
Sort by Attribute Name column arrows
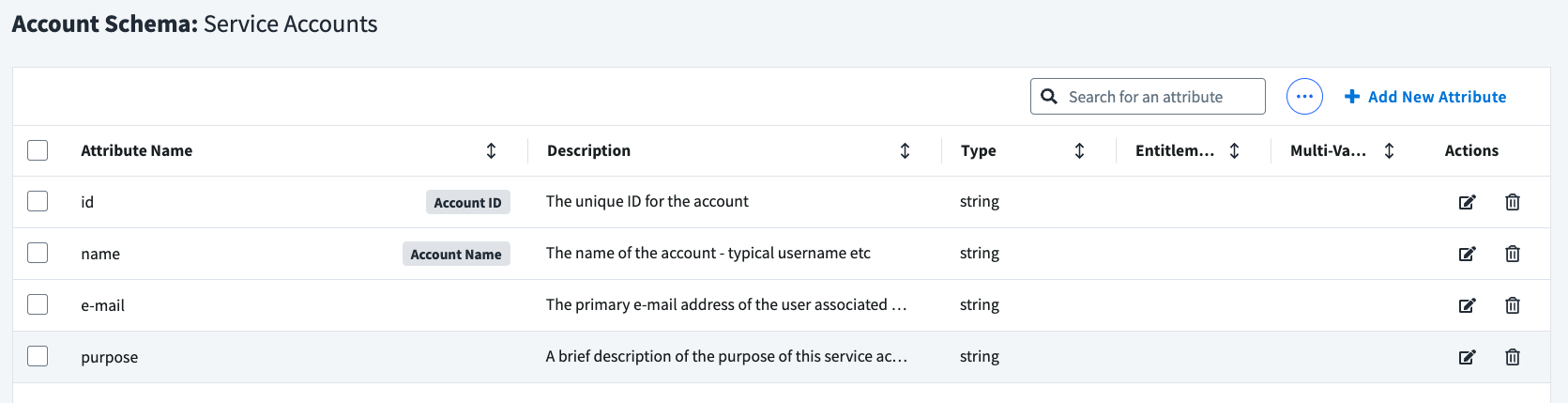coord(491,150)
